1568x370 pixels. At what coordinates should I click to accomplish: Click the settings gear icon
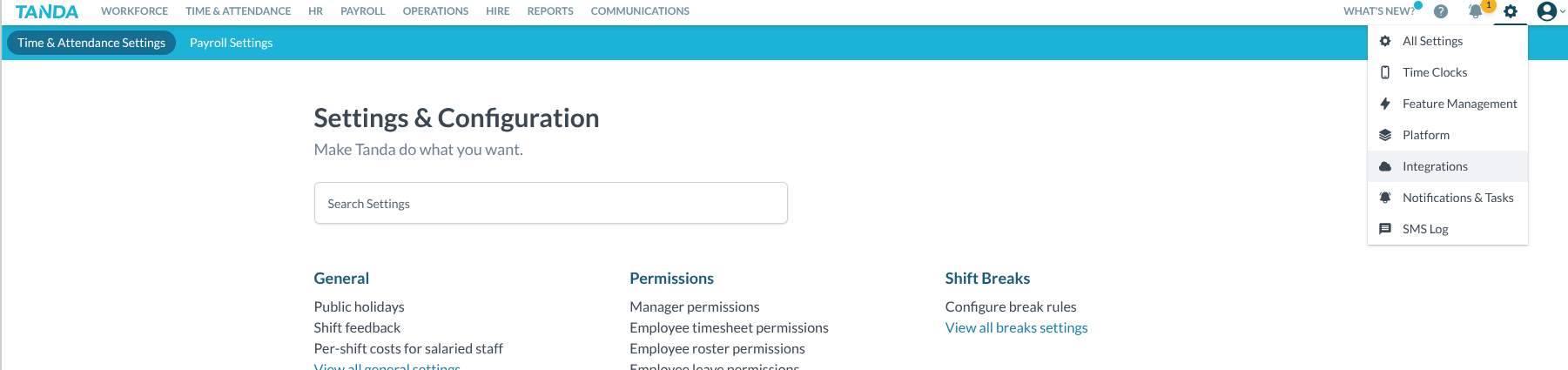click(1511, 11)
